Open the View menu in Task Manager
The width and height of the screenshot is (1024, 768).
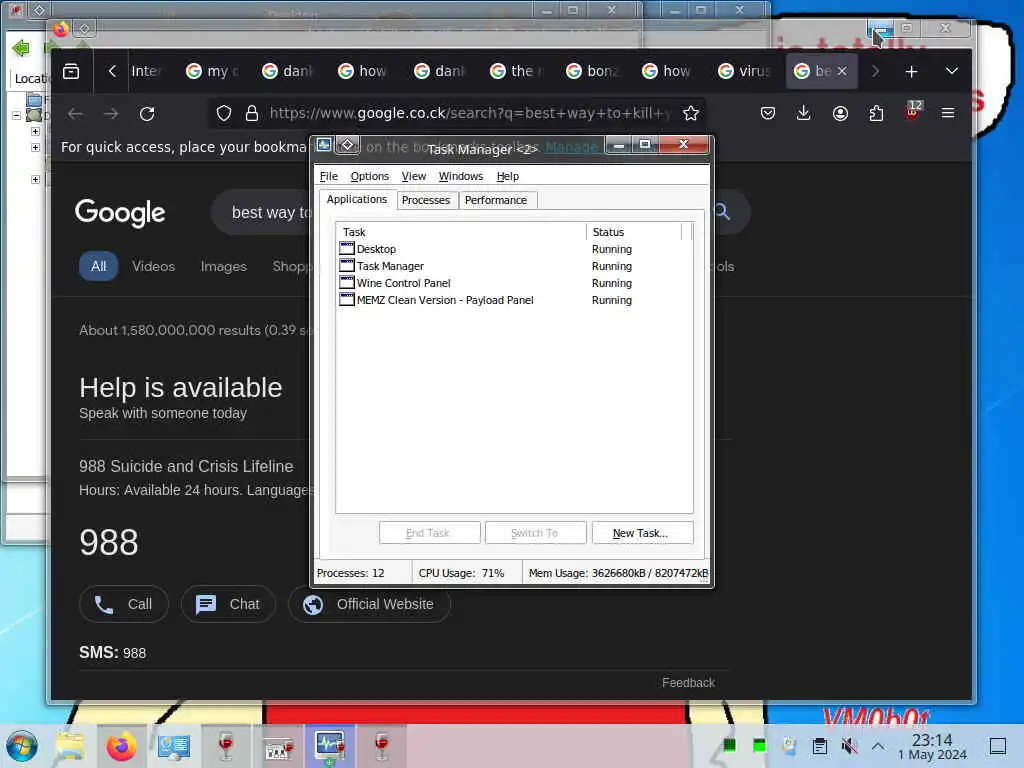[x=413, y=176]
